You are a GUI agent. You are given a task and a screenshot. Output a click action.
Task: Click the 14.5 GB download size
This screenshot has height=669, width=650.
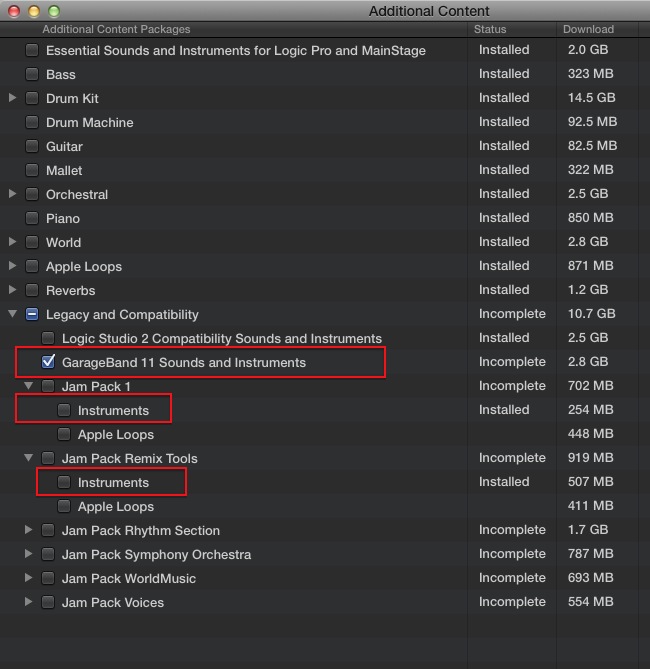[592, 98]
